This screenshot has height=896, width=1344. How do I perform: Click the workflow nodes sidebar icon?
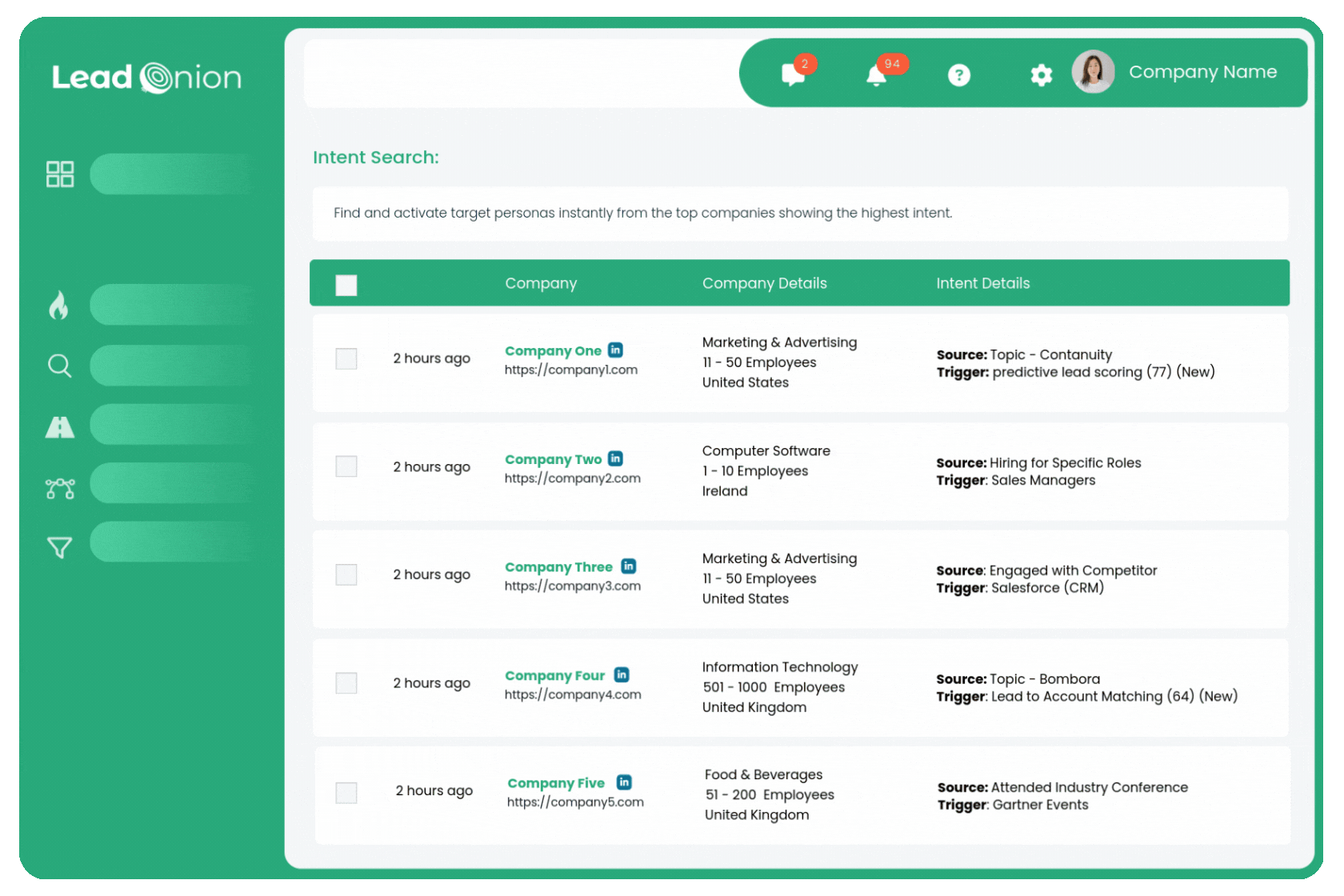(x=60, y=488)
